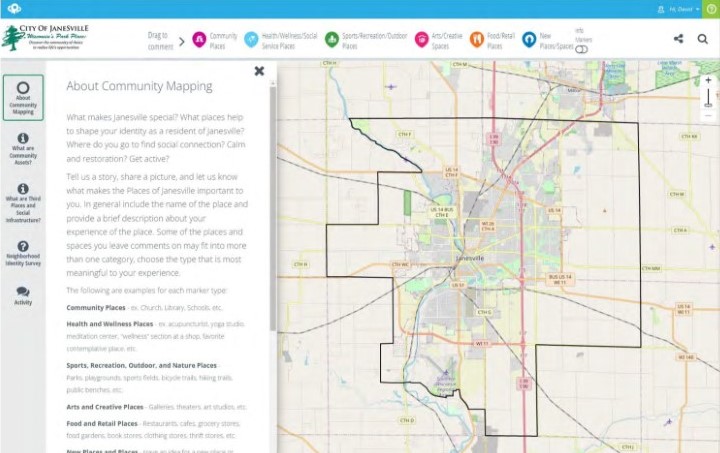Select the blue New Places/Spaces marker
Screen dimensions: 720x453
pos(529,40)
